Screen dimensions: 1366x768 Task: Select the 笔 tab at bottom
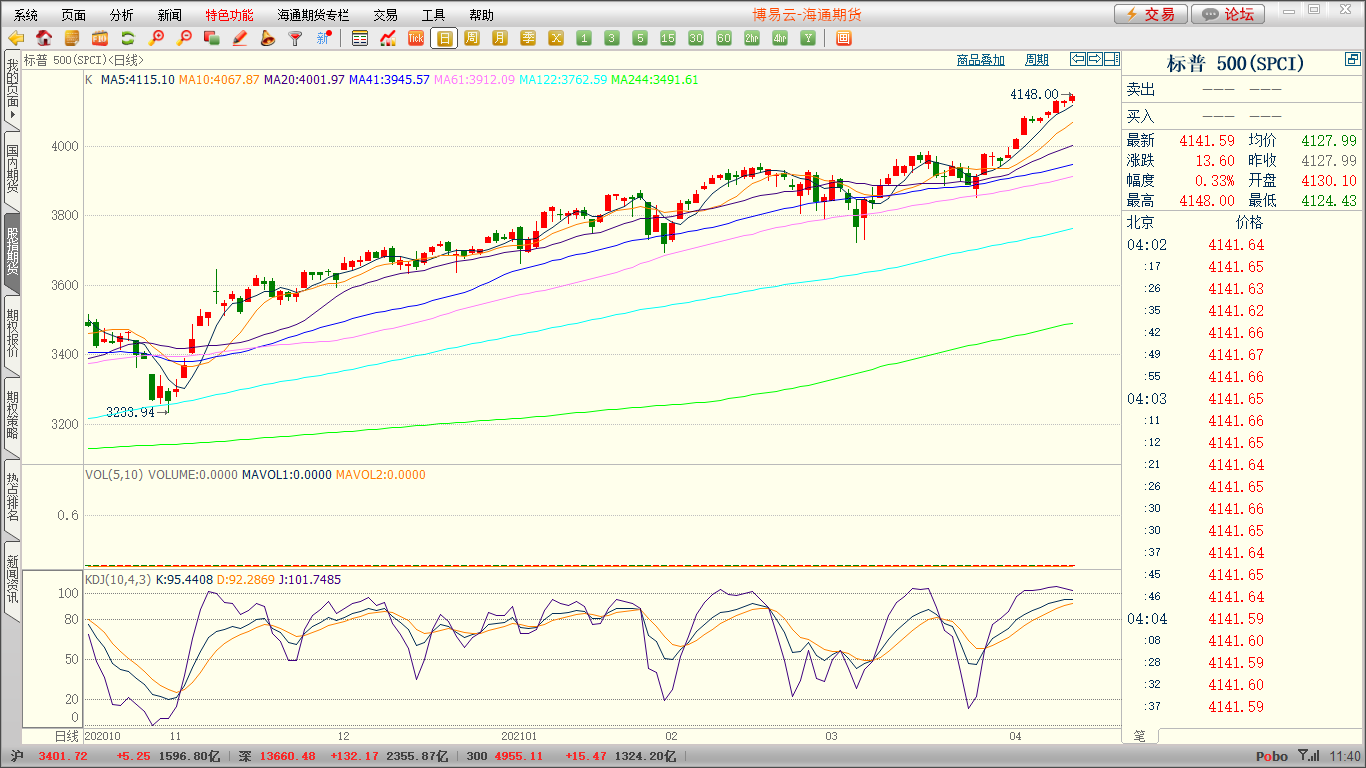(x=1139, y=736)
